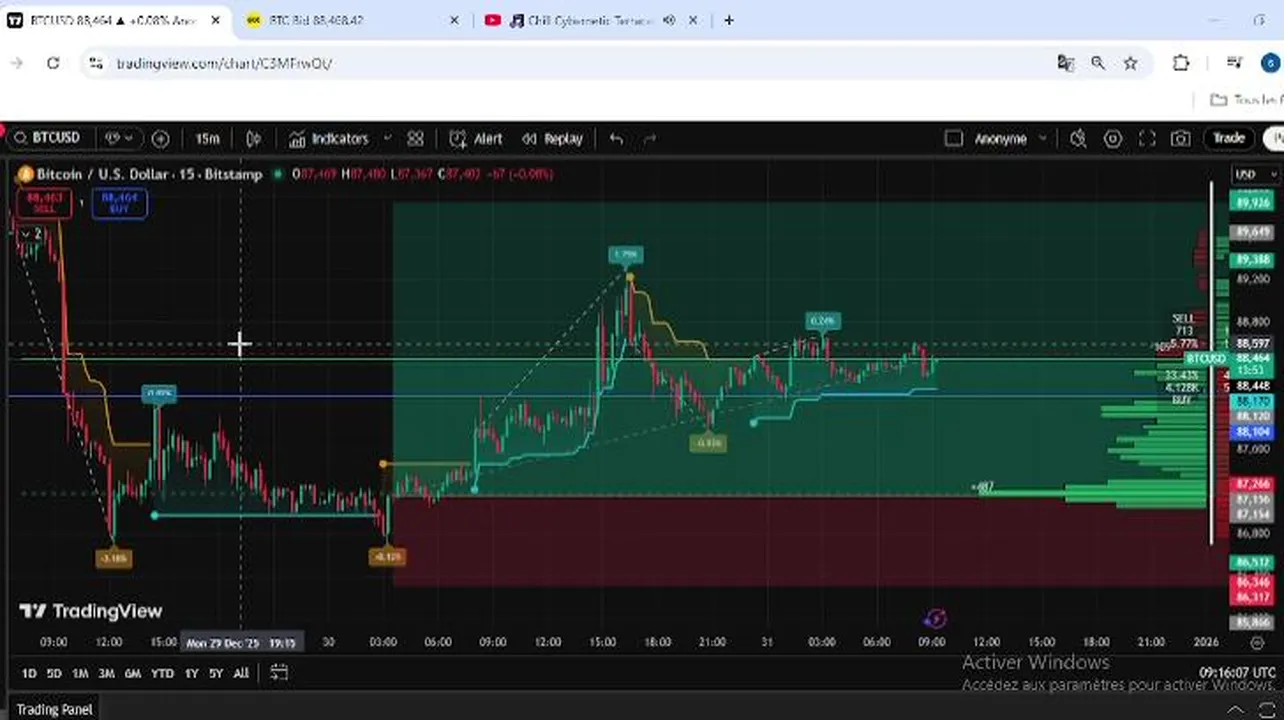This screenshot has width=1284, height=720.
Task: Redo the chart action
Action: pyautogui.click(x=650, y=138)
